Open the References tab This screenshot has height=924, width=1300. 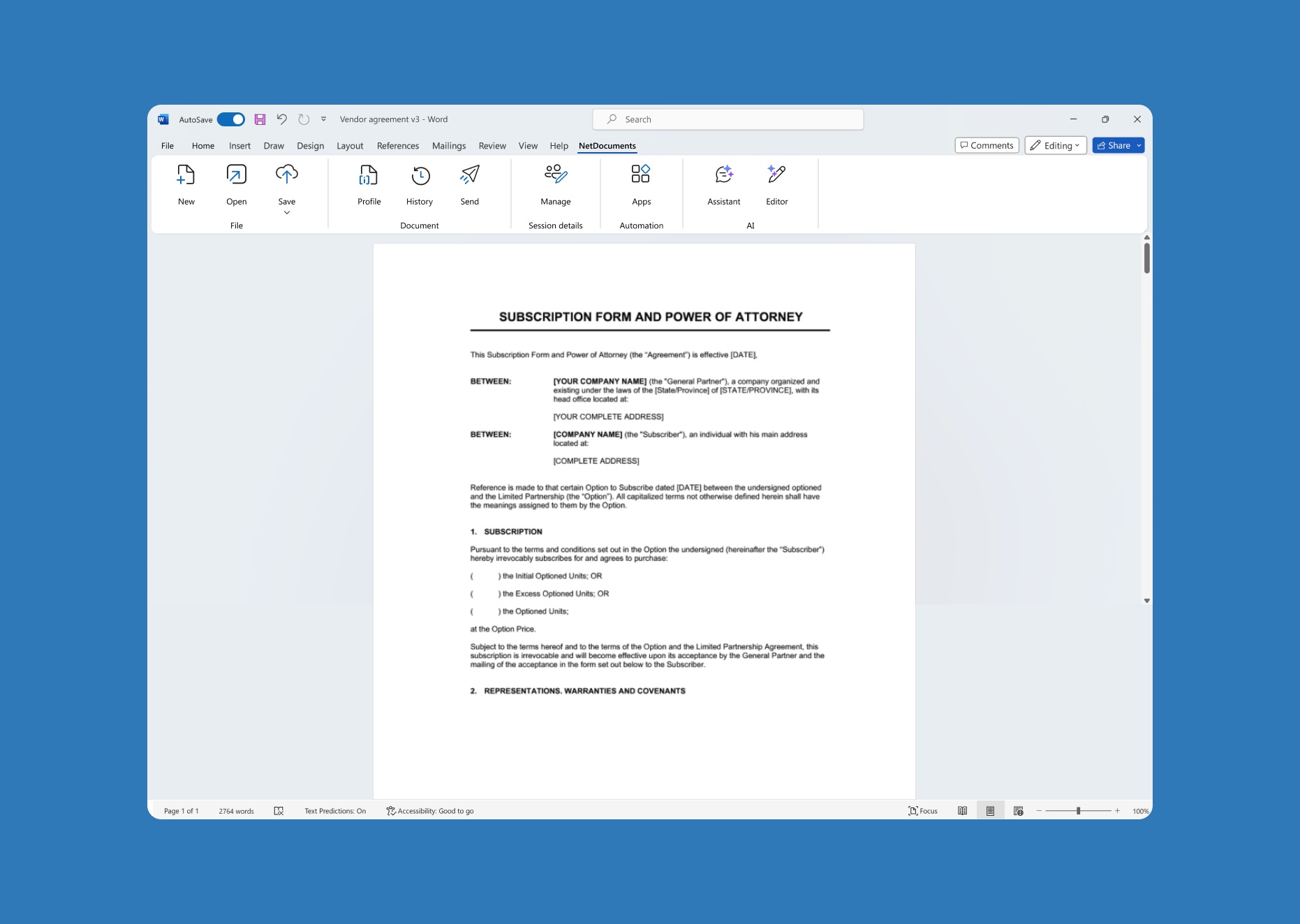click(398, 146)
